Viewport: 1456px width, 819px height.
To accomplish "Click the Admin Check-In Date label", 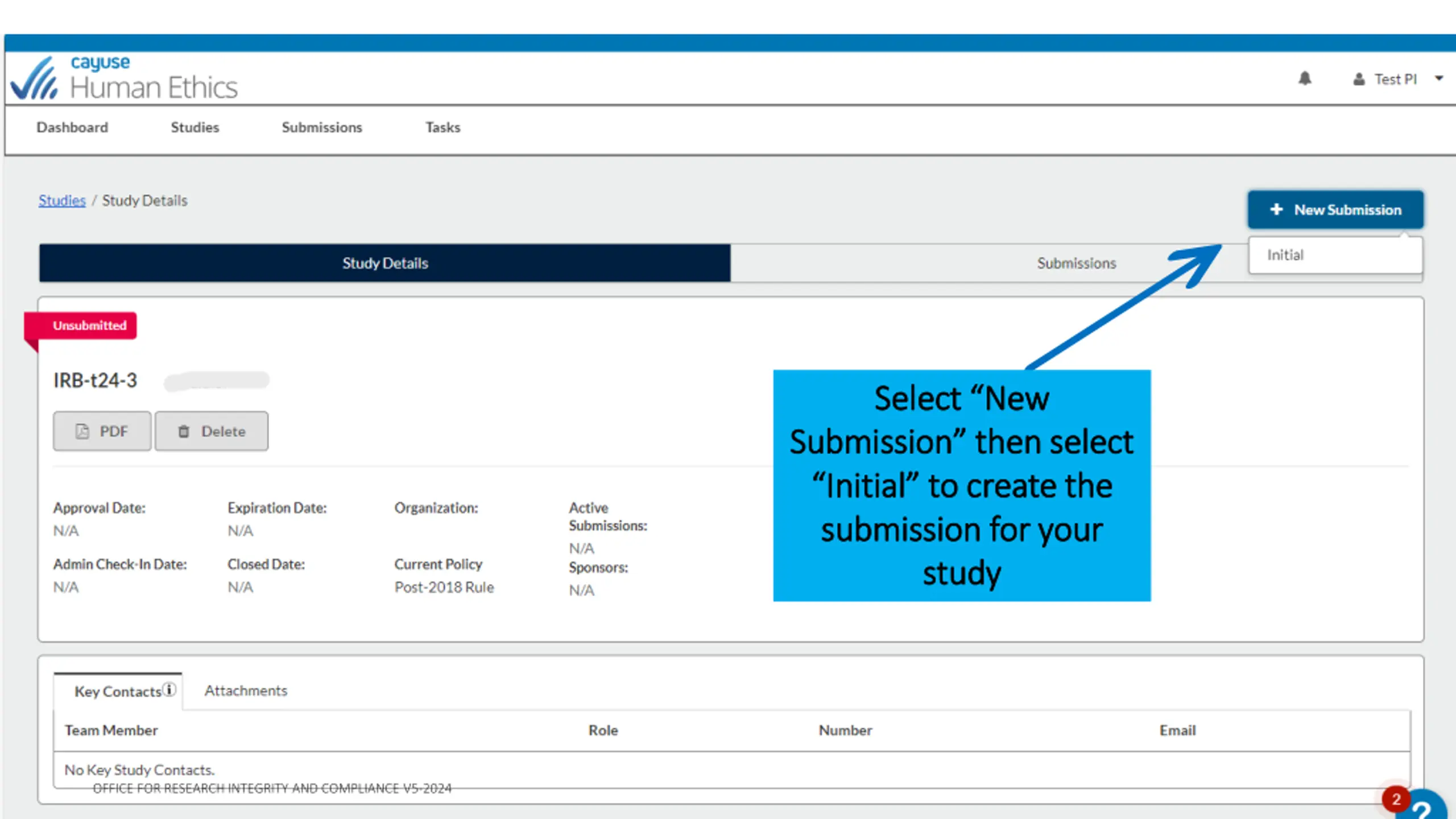I will click(x=120, y=564).
